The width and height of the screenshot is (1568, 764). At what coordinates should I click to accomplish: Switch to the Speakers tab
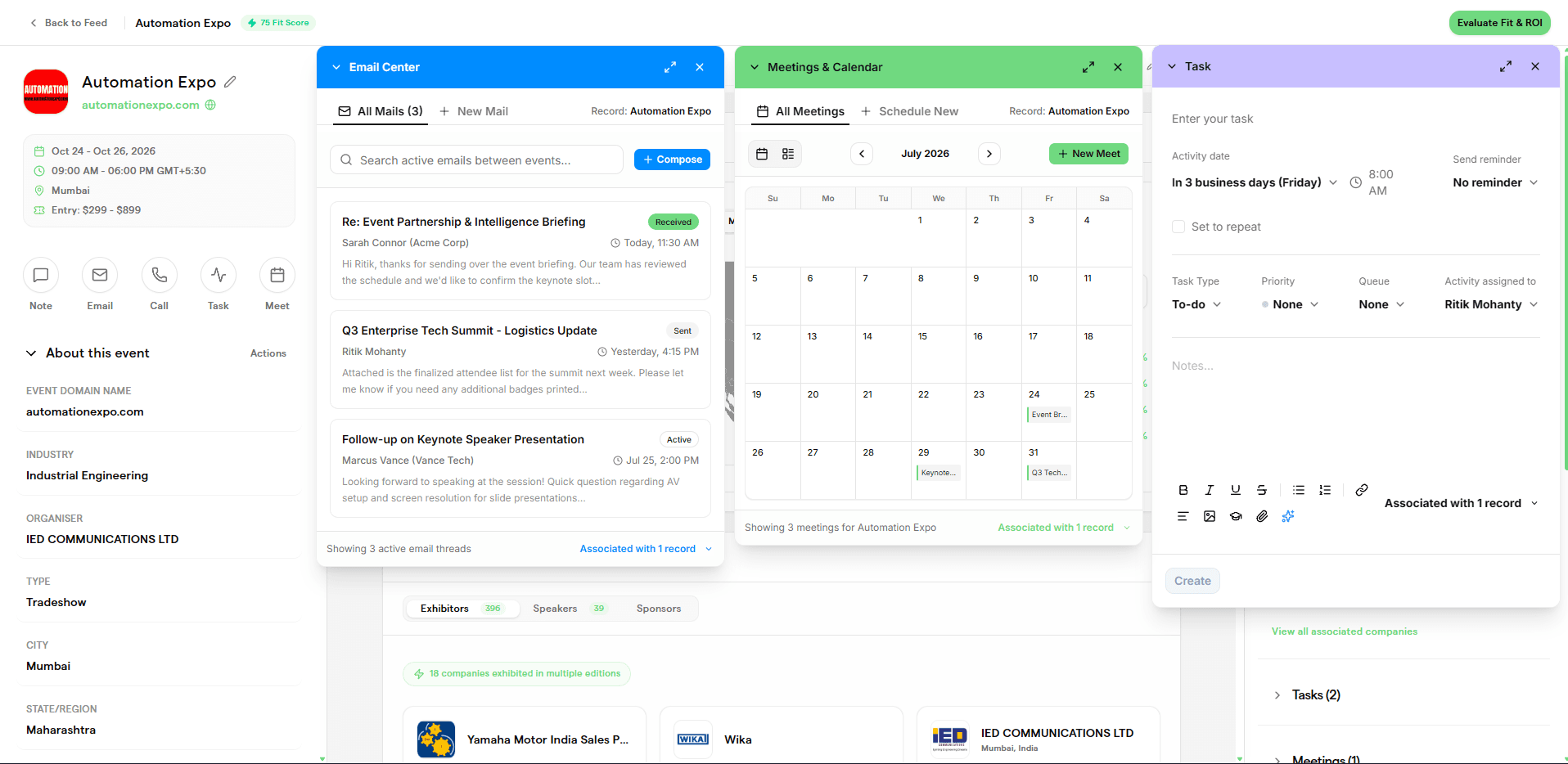pyautogui.click(x=569, y=609)
